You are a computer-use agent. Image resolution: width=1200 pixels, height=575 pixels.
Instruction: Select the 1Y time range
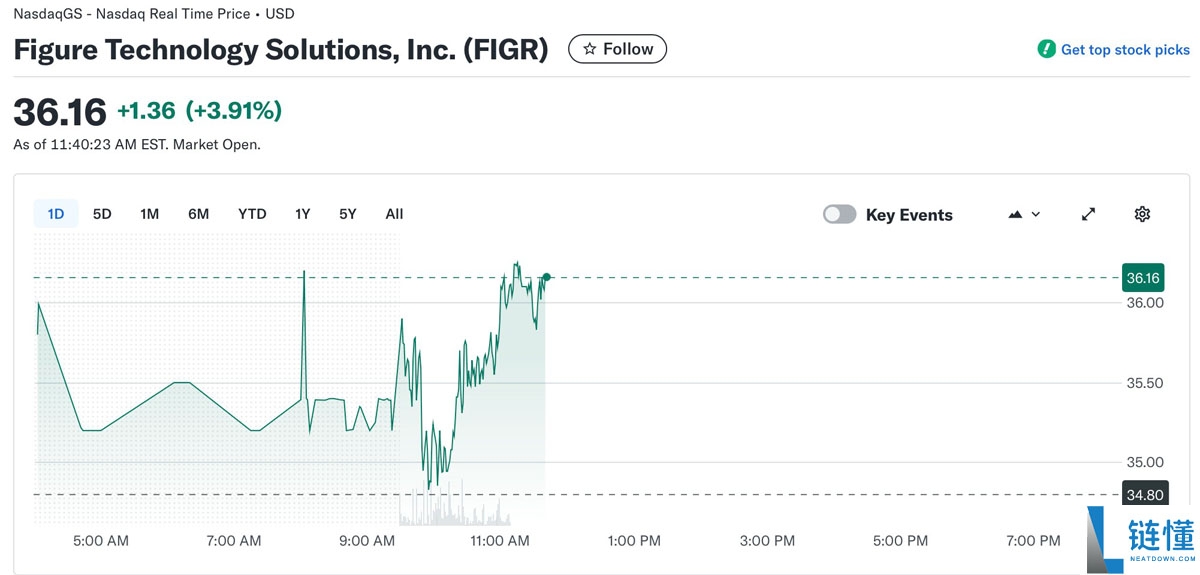[x=302, y=214]
